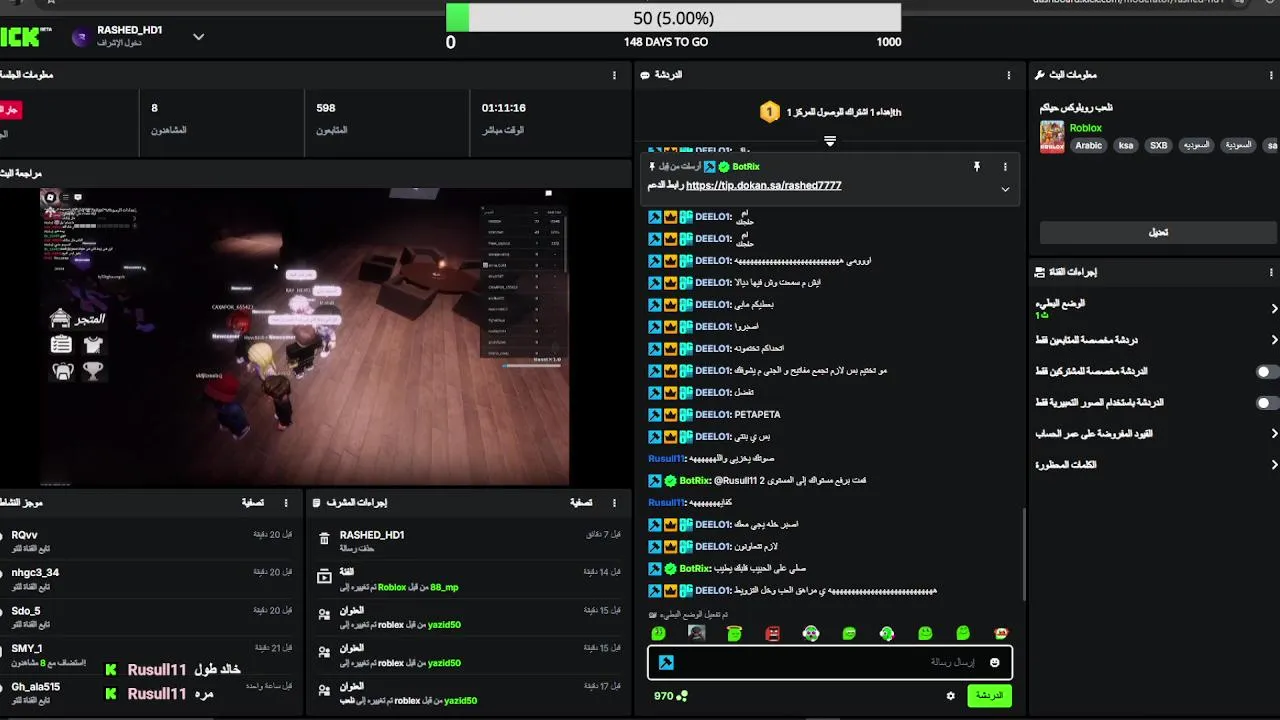Click the gifted subs leaderboard badge
This screenshot has width=1280, height=720.
(x=769, y=112)
